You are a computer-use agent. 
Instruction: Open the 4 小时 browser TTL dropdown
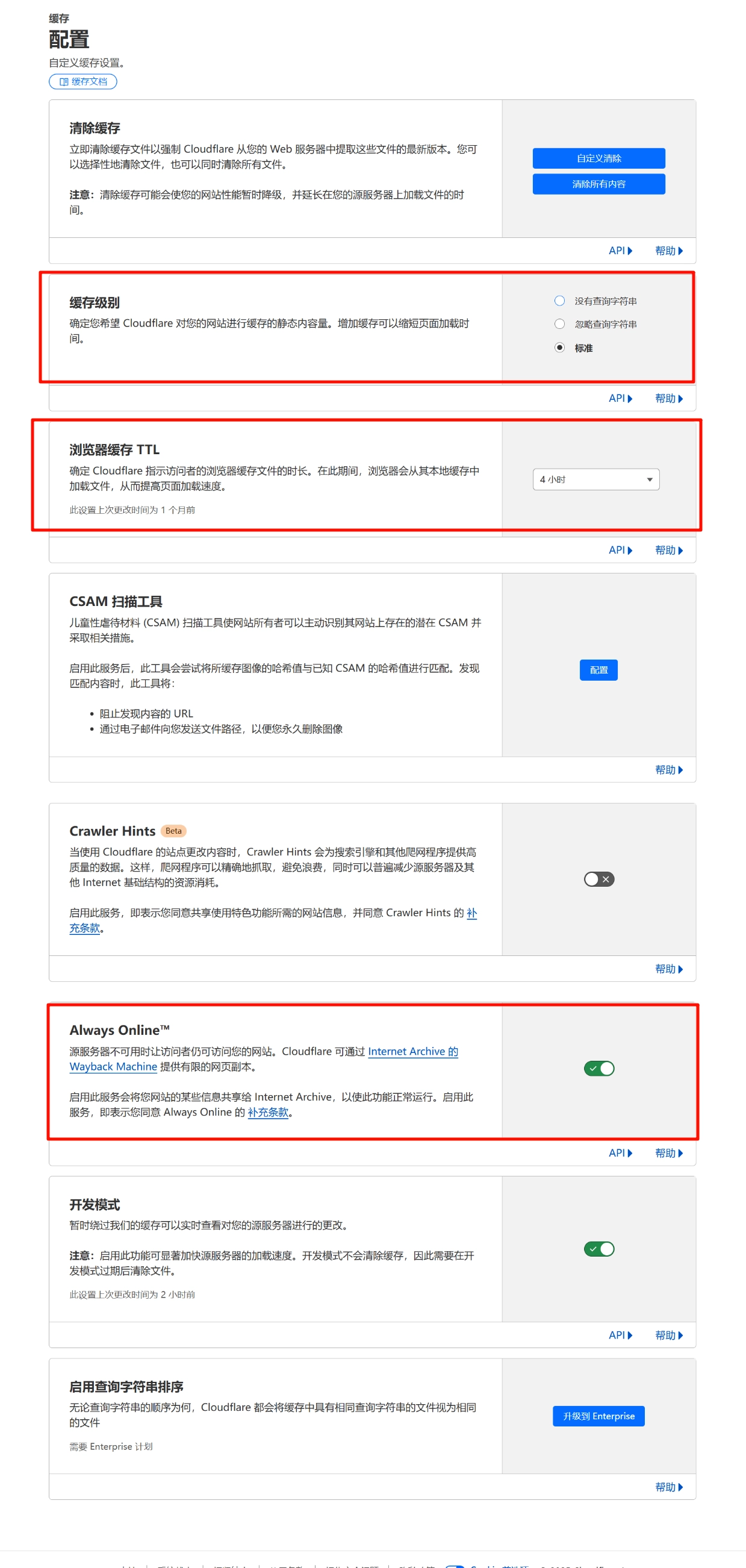tap(595, 479)
